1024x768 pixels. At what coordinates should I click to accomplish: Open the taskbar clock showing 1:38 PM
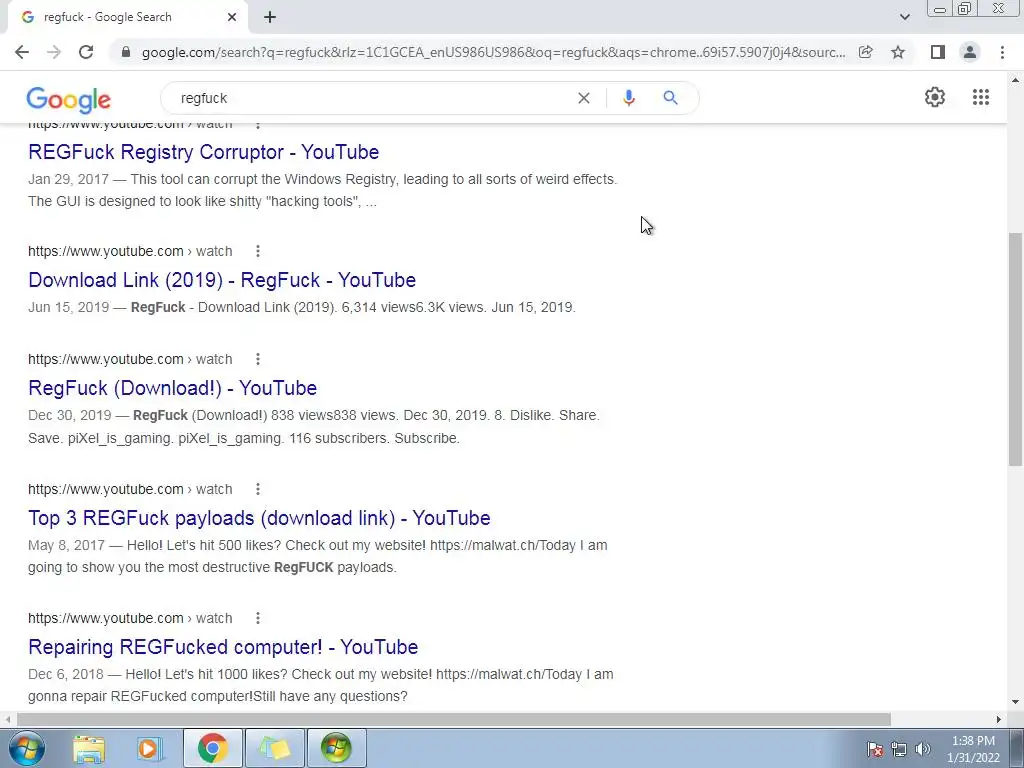pos(973,749)
